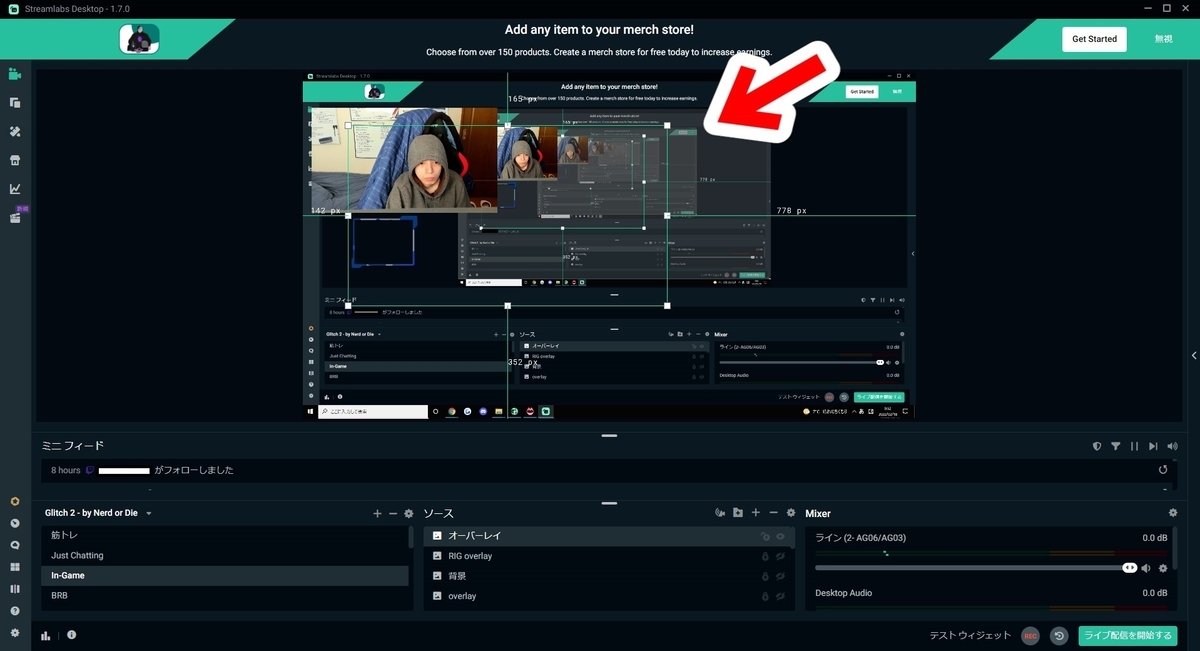Mute the ライン (2- AG06/AG03) audio source
The height and width of the screenshot is (651, 1200).
[x=1146, y=568]
